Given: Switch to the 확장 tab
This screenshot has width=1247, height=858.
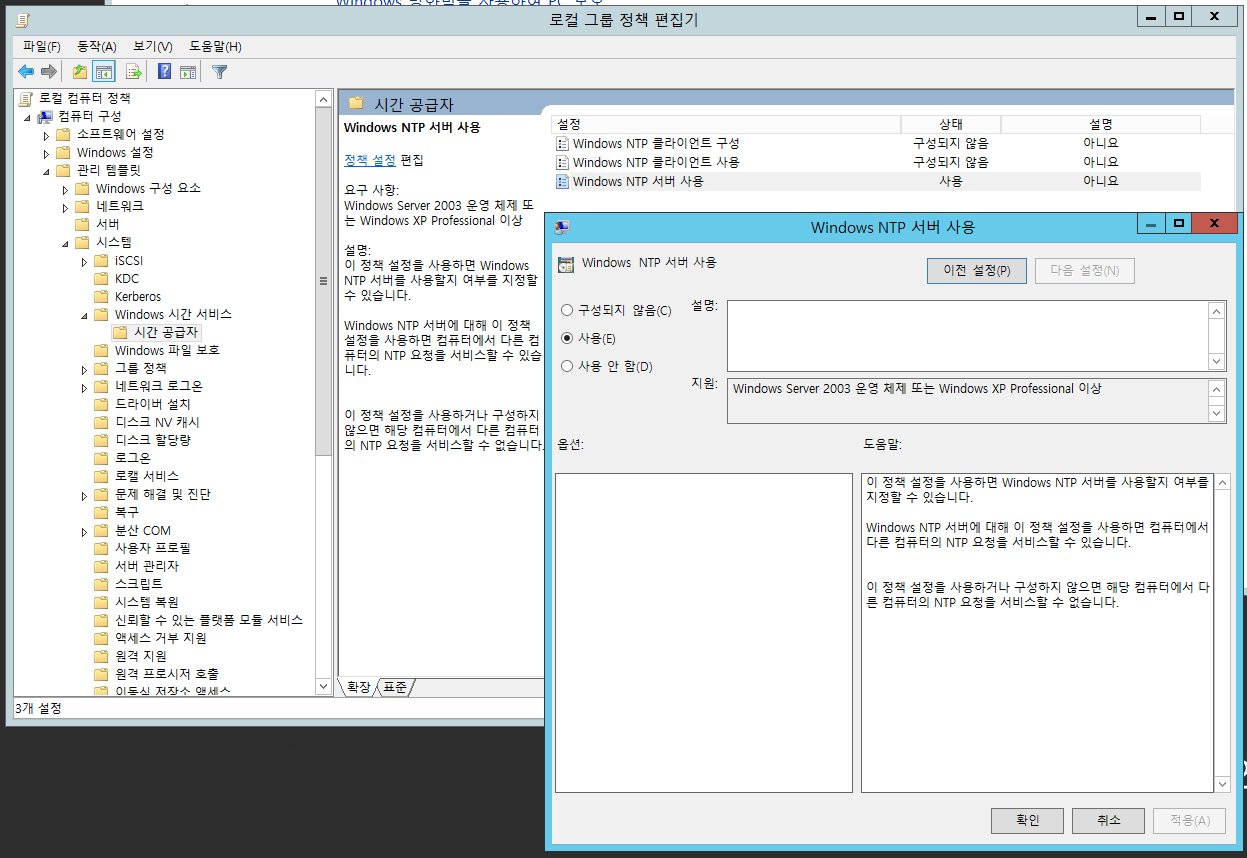Looking at the screenshot, I should [357, 687].
